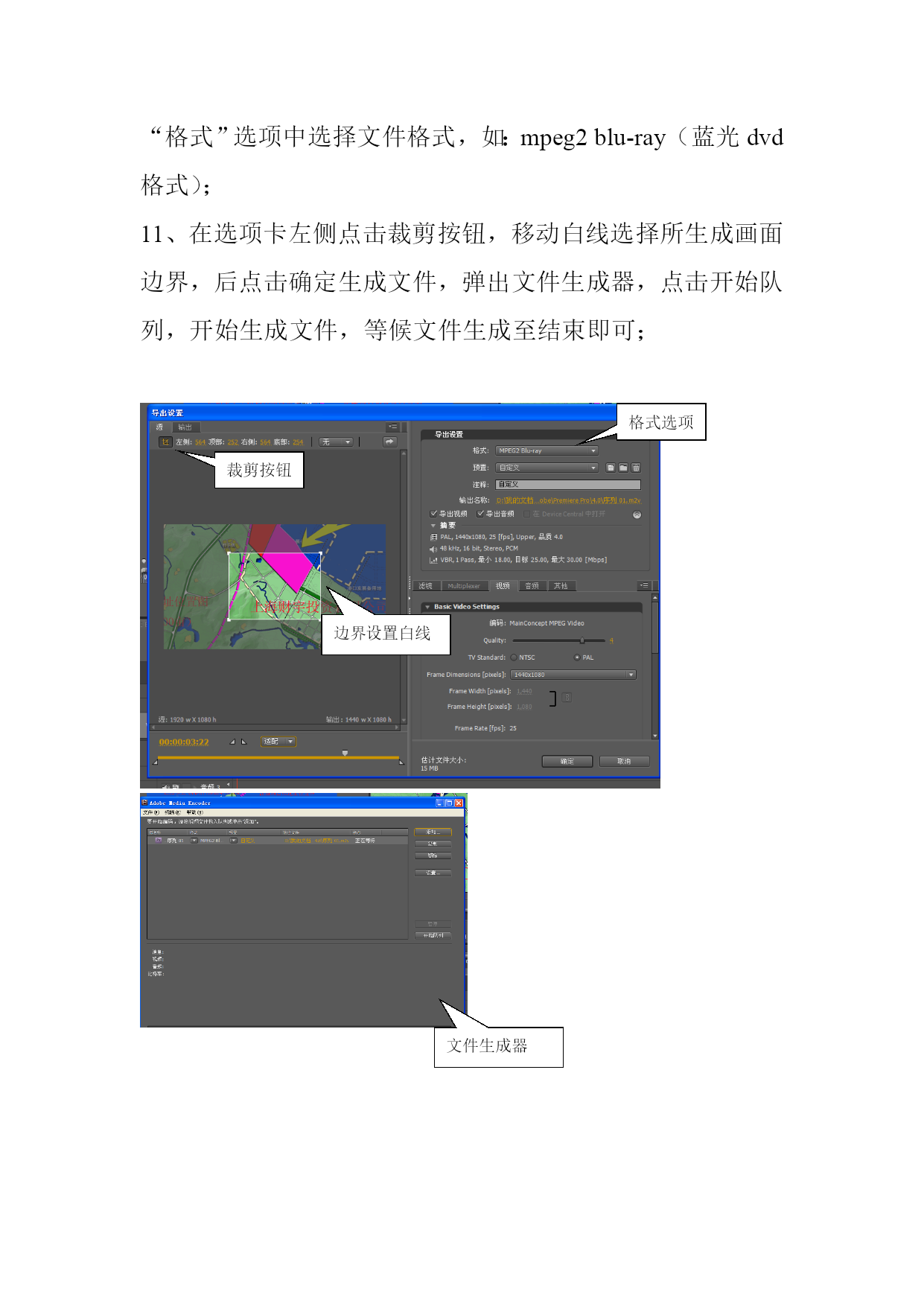Click the save preset icon
Screen dimensions: 924x1306
coord(611,468)
